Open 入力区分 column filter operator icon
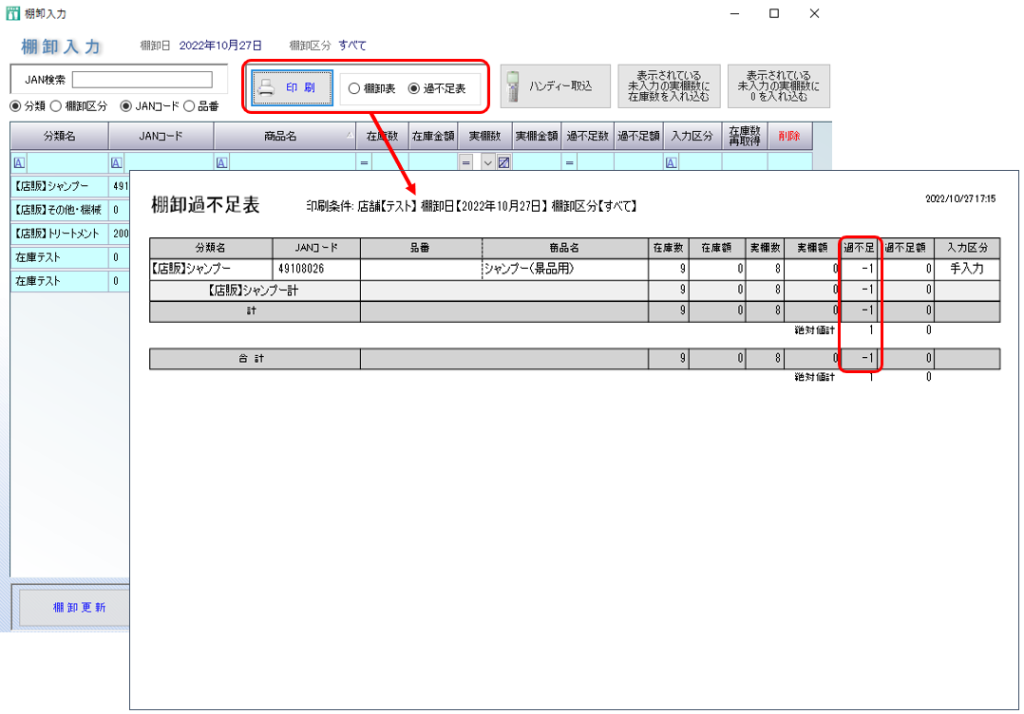The height and width of the screenshot is (714, 1024). (671, 163)
